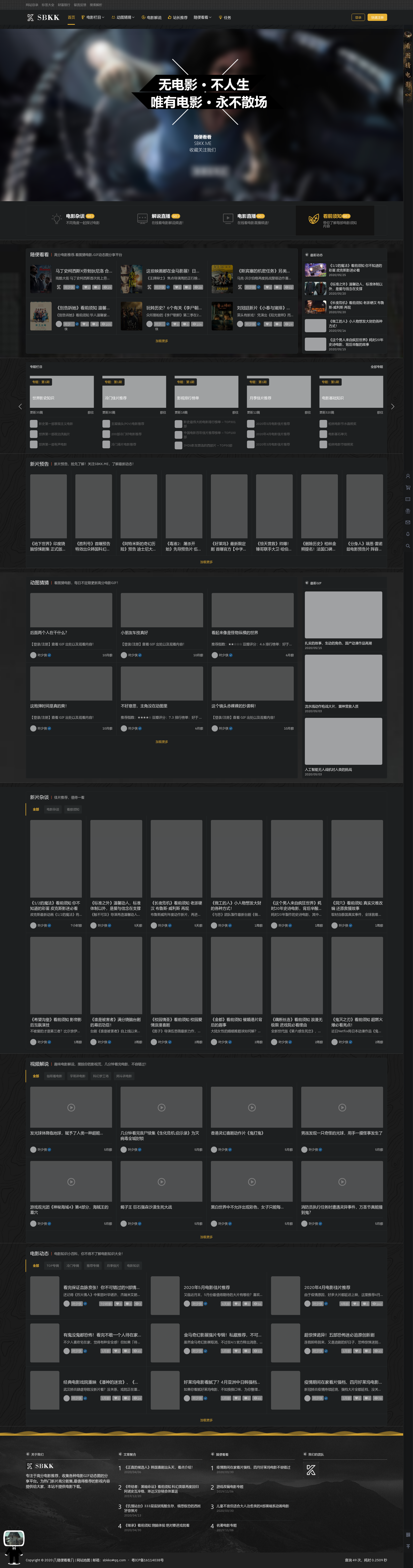Open mail envelope icon in right sidebar

pyautogui.click(x=408, y=522)
